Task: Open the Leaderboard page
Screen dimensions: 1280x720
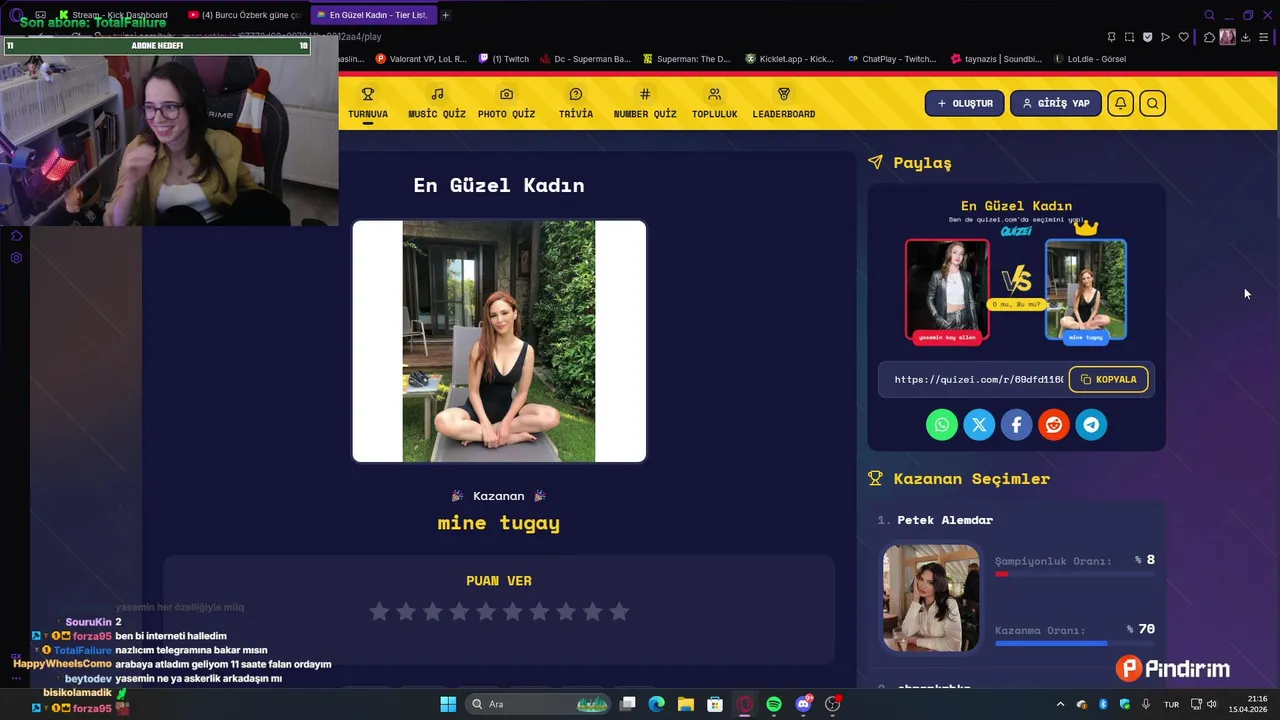Action: point(784,104)
